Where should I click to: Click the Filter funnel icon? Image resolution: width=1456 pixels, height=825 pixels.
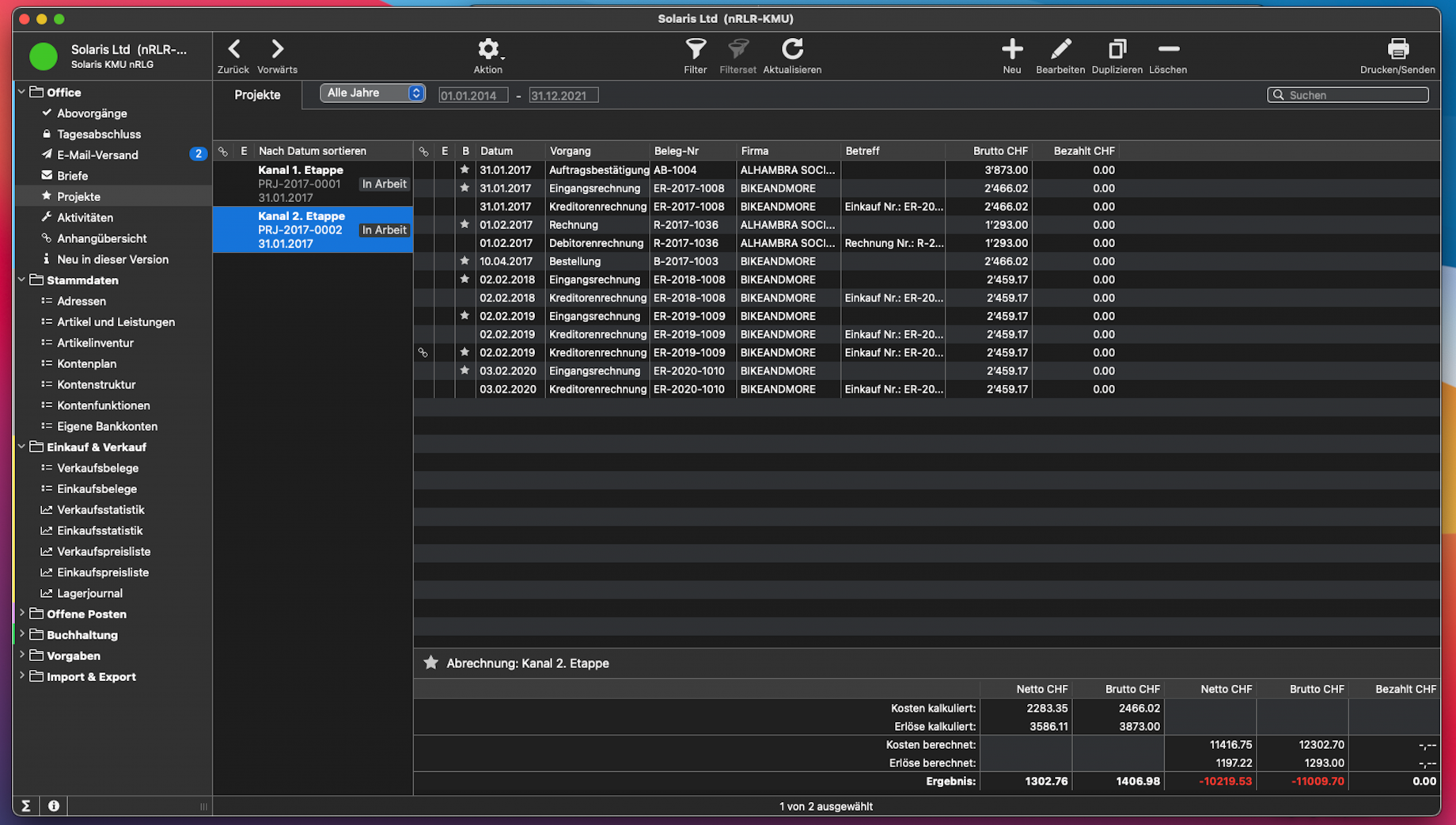point(695,50)
